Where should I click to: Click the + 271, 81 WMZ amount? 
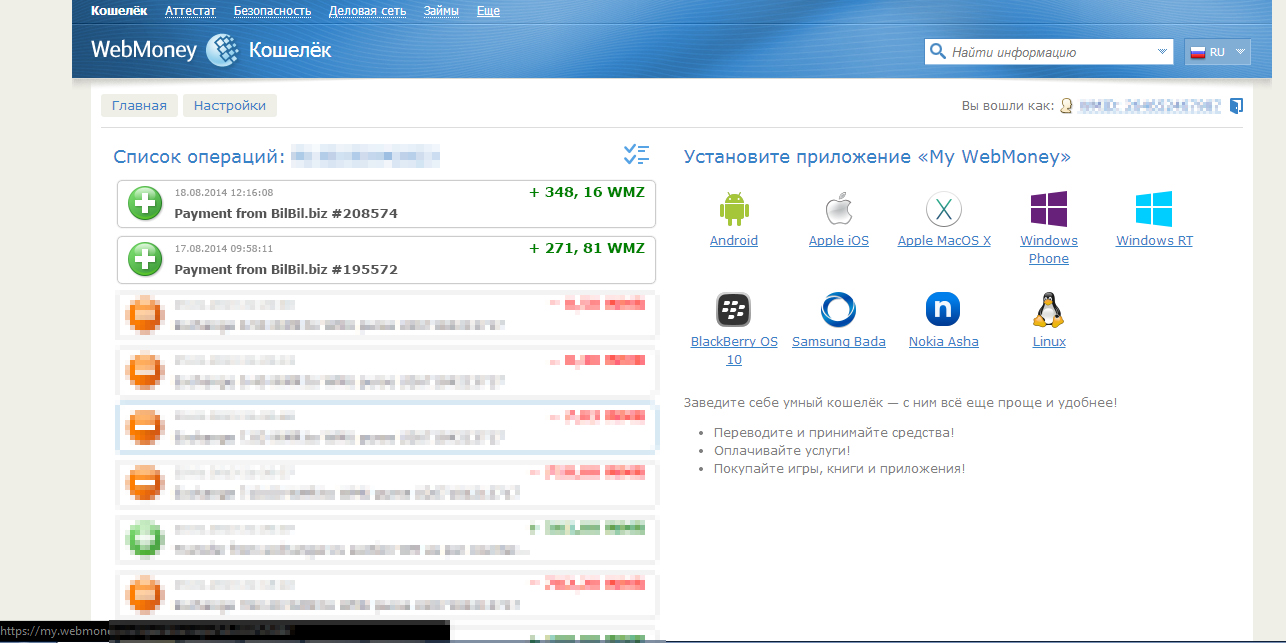pyautogui.click(x=587, y=248)
